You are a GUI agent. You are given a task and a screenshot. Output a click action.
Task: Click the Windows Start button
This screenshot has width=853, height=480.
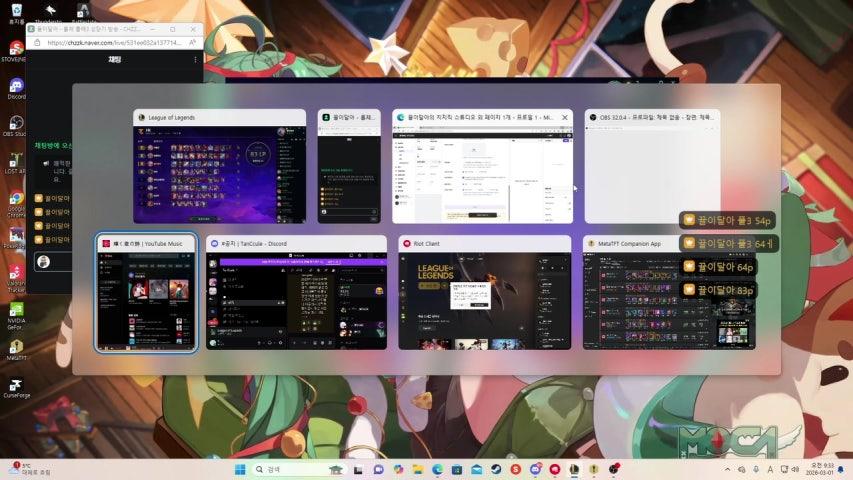tap(240, 469)
